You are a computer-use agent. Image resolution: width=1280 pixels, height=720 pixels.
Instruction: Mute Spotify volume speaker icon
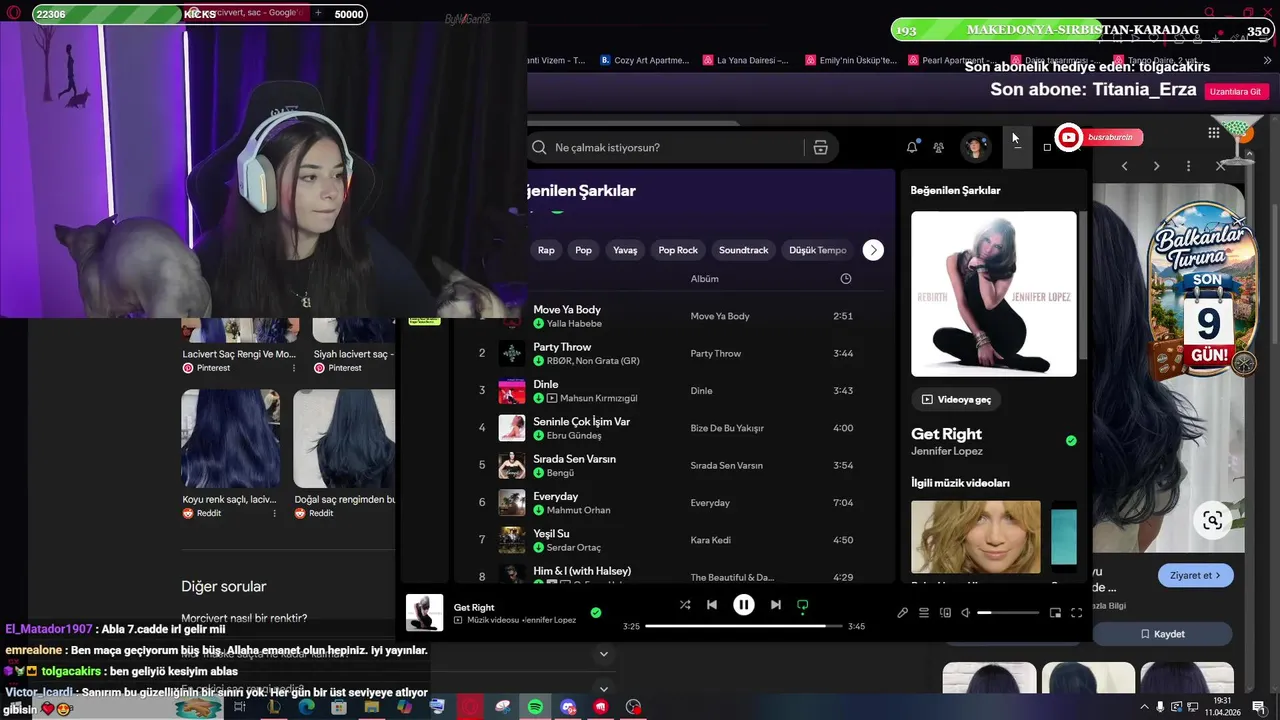coord(966,613)
